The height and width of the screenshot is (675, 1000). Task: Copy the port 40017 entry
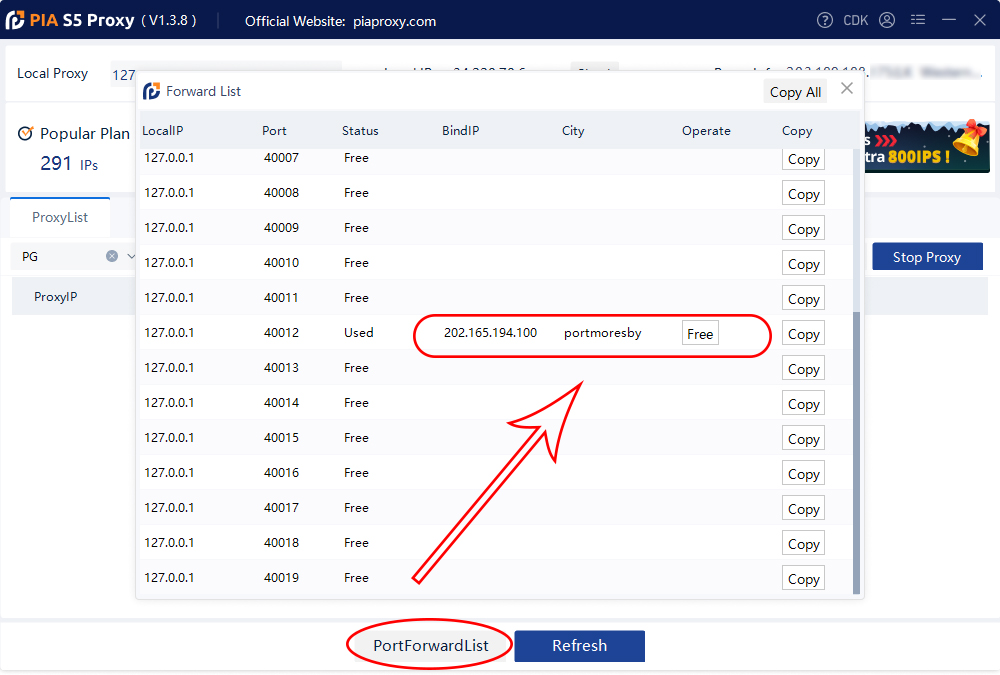pos(804,509)
